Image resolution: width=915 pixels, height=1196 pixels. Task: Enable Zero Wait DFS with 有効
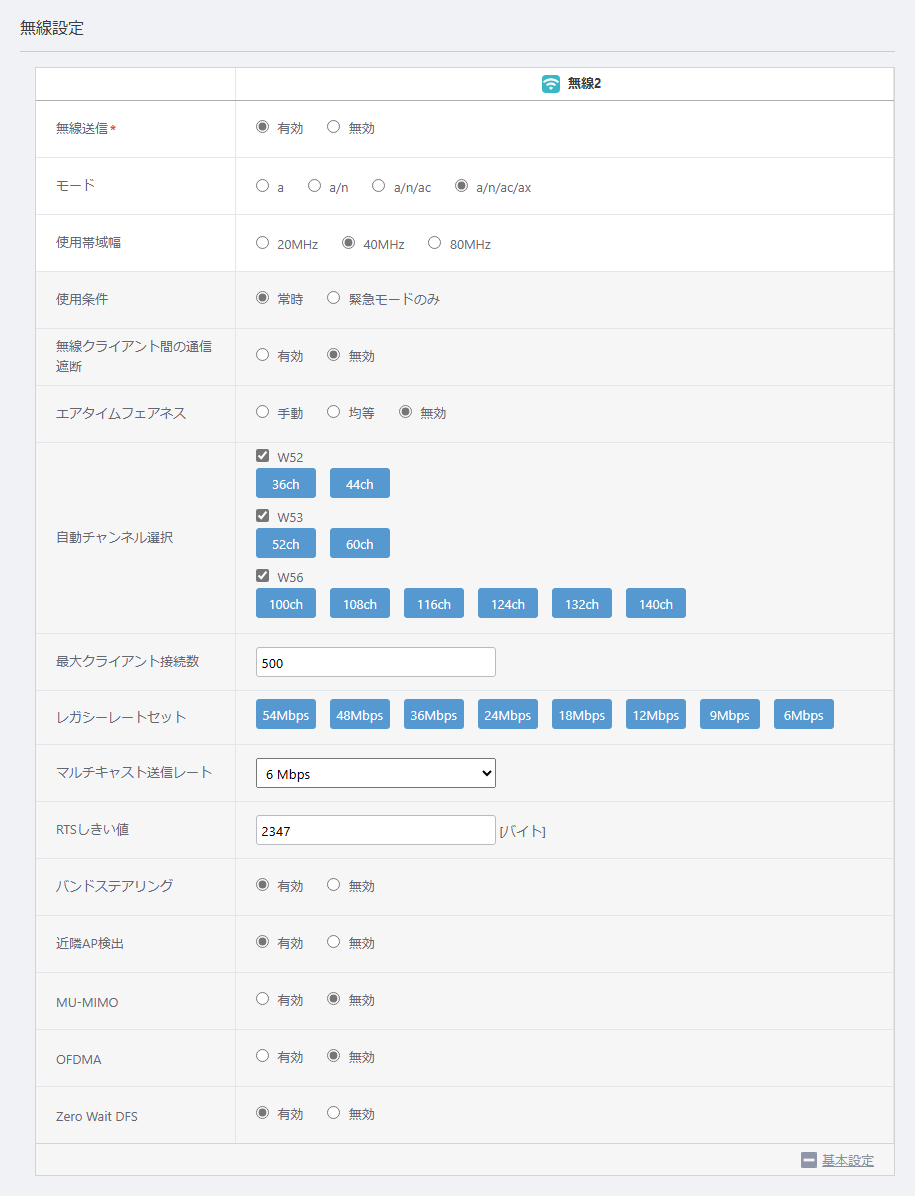coord(262,1113)
